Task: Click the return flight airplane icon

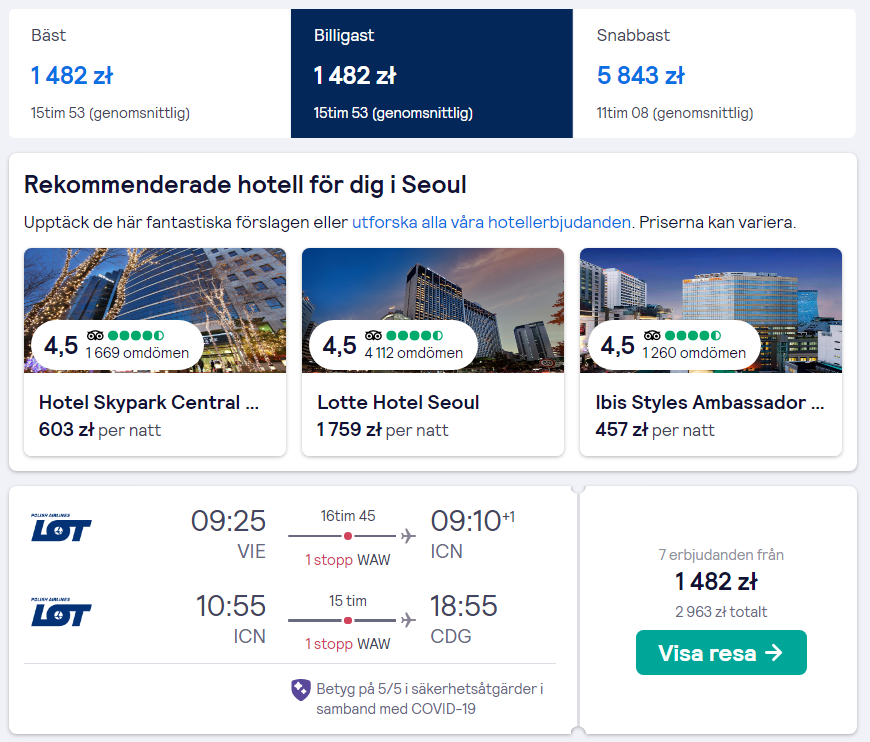Action: (x=408, y=620)
